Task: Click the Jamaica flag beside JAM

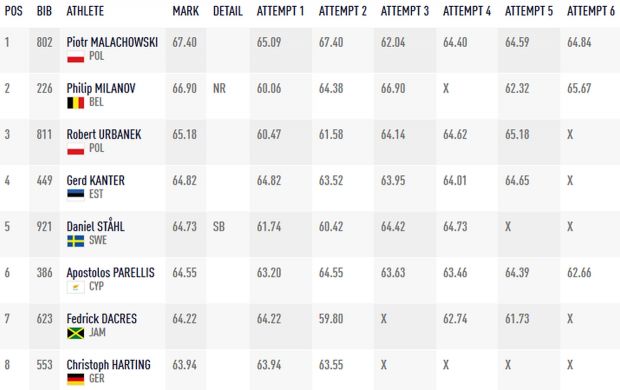Action: [76, 333]
